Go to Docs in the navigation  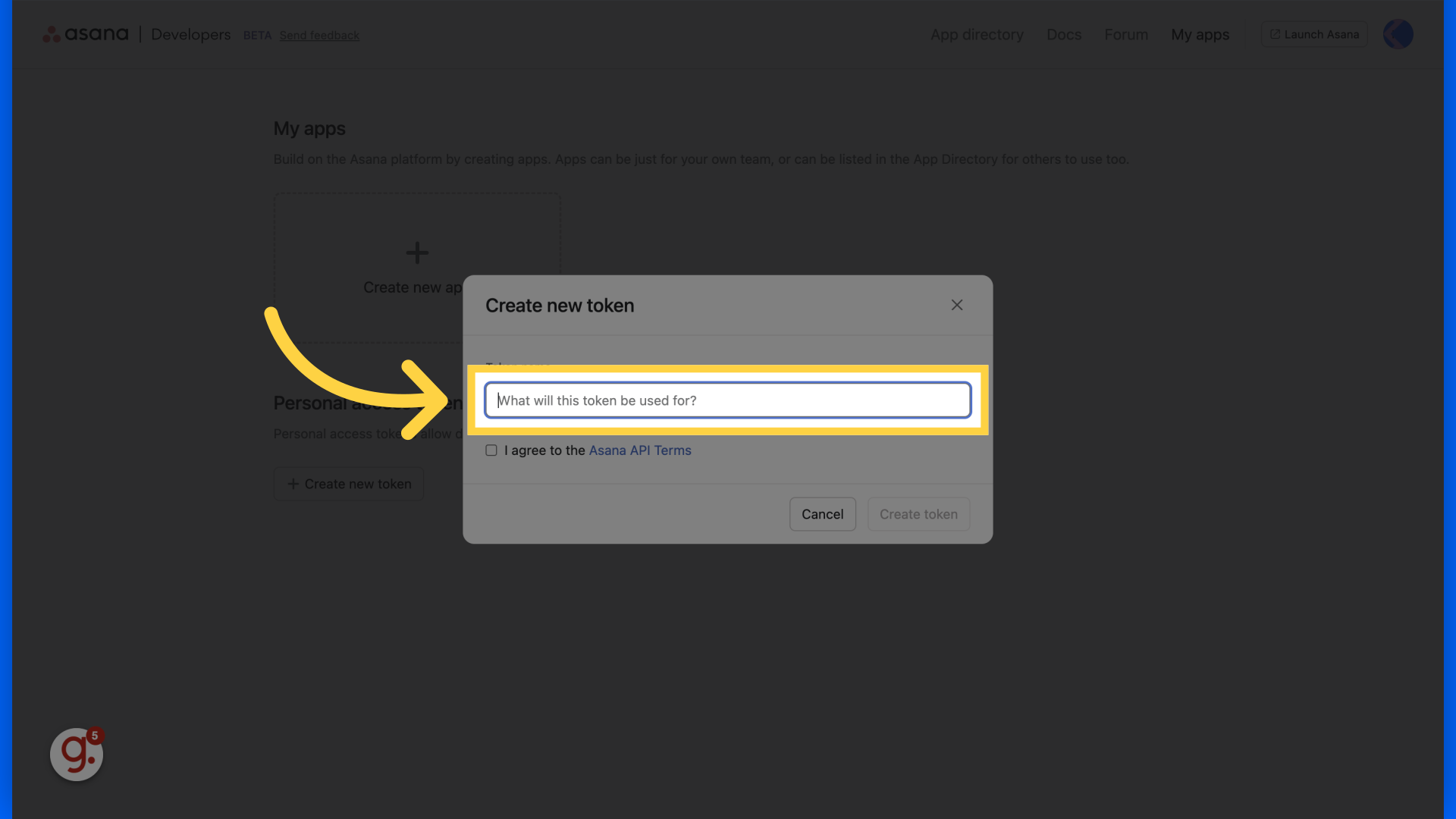click(x=1064, y=35)
